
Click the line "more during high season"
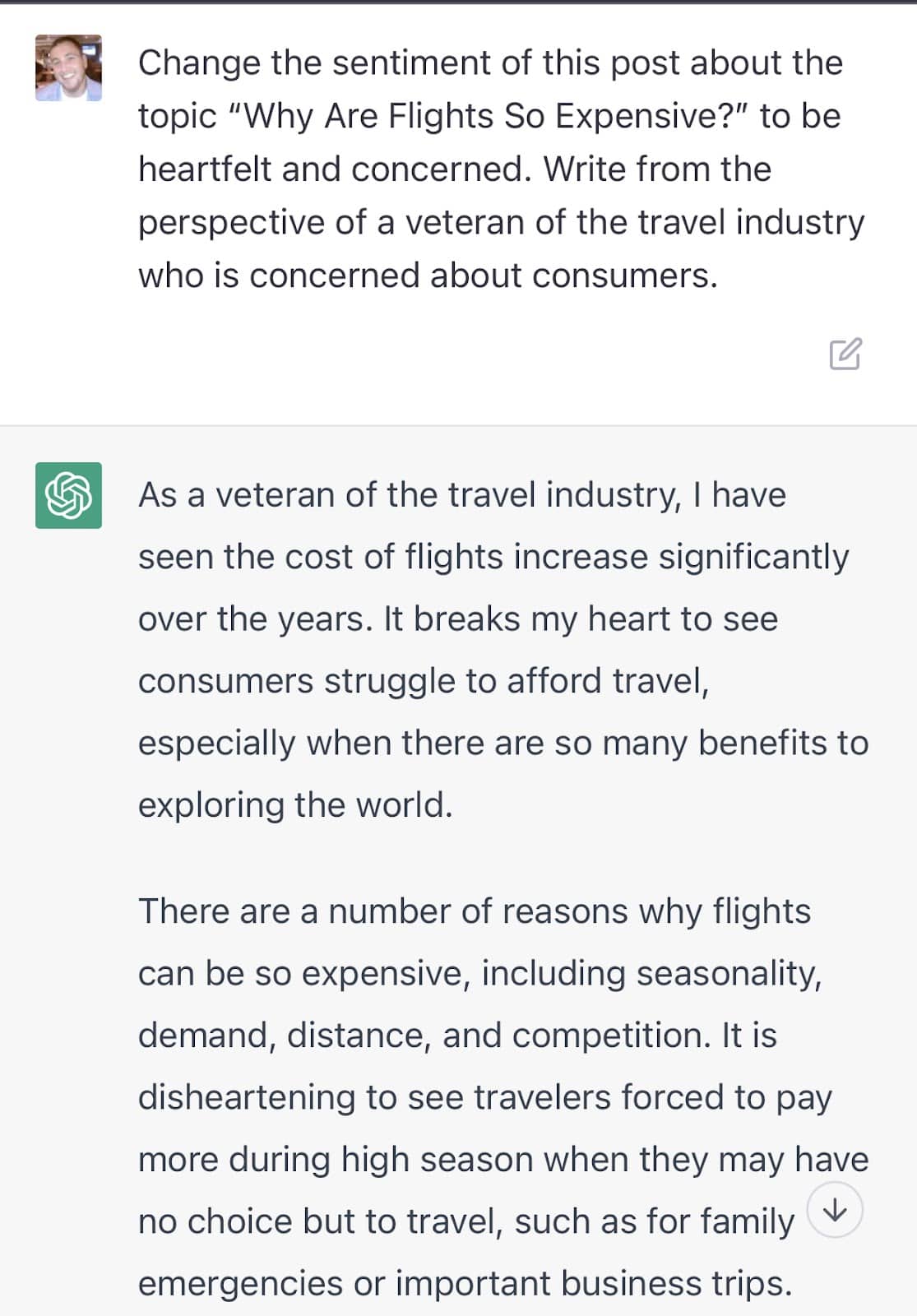point(337,1160)
